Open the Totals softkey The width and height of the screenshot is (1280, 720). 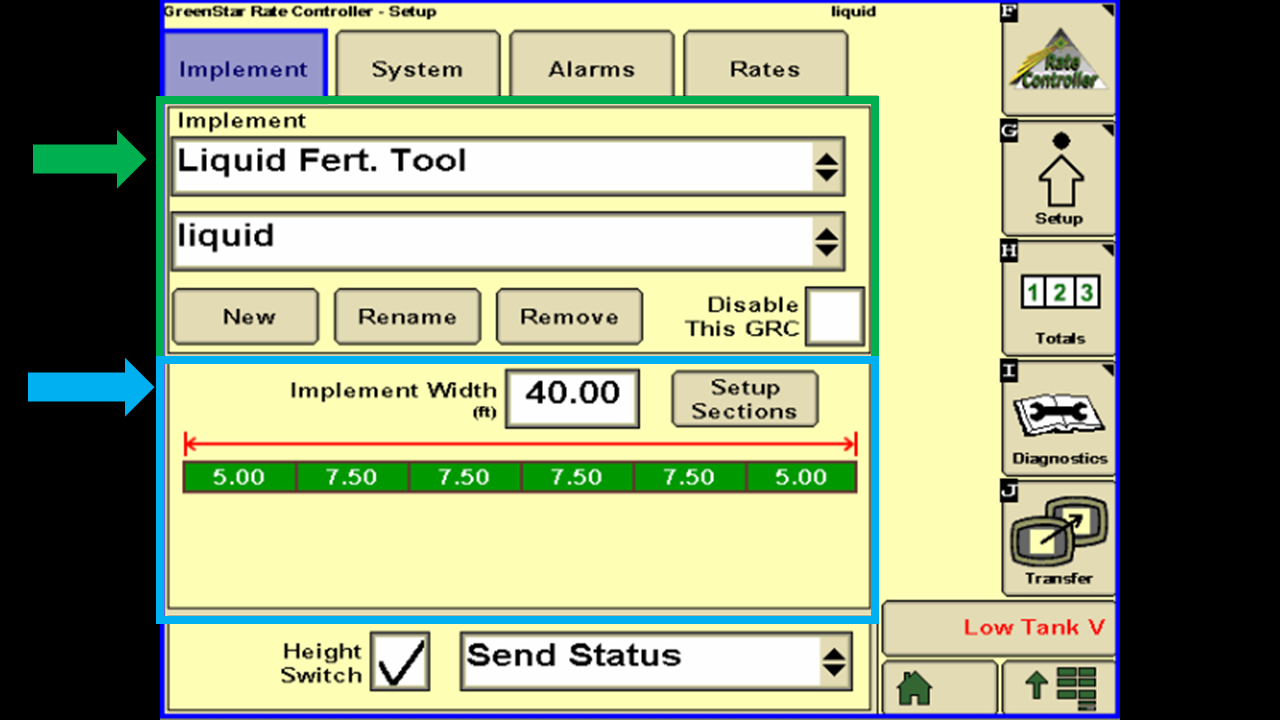(x=1059, y=299)
